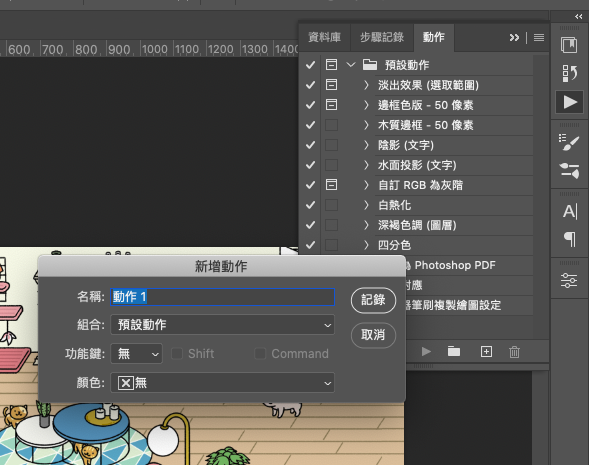Select the 筆刷複製繪圖設定 action row
This screenshot has height=465, width=589.
coord(469,305)
